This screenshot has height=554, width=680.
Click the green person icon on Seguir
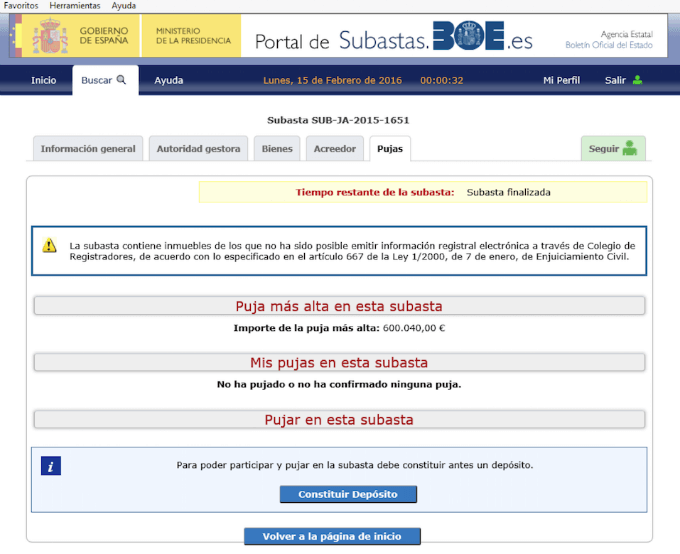630,148
